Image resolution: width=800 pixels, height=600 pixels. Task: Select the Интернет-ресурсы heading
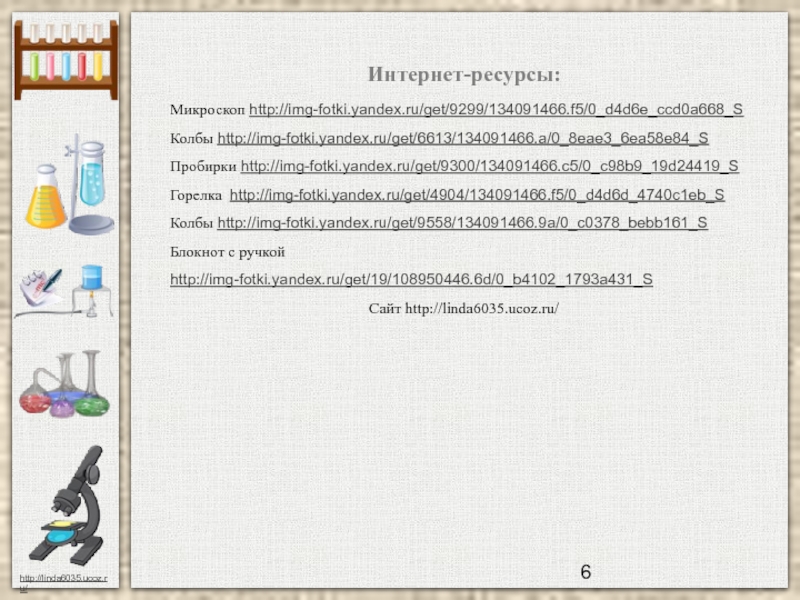[463, 76]
